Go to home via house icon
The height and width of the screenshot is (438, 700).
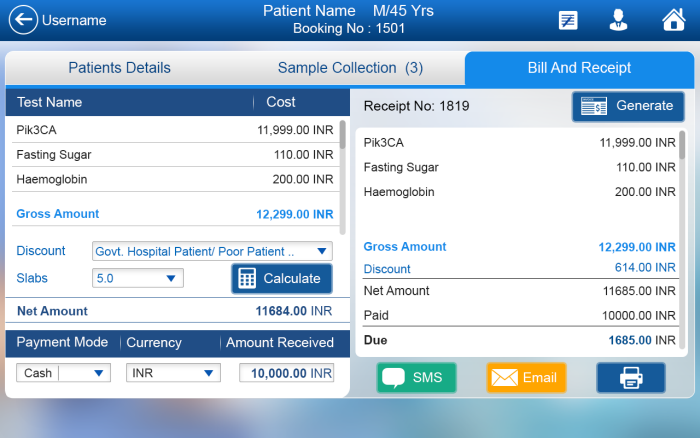tap(674, 20)
